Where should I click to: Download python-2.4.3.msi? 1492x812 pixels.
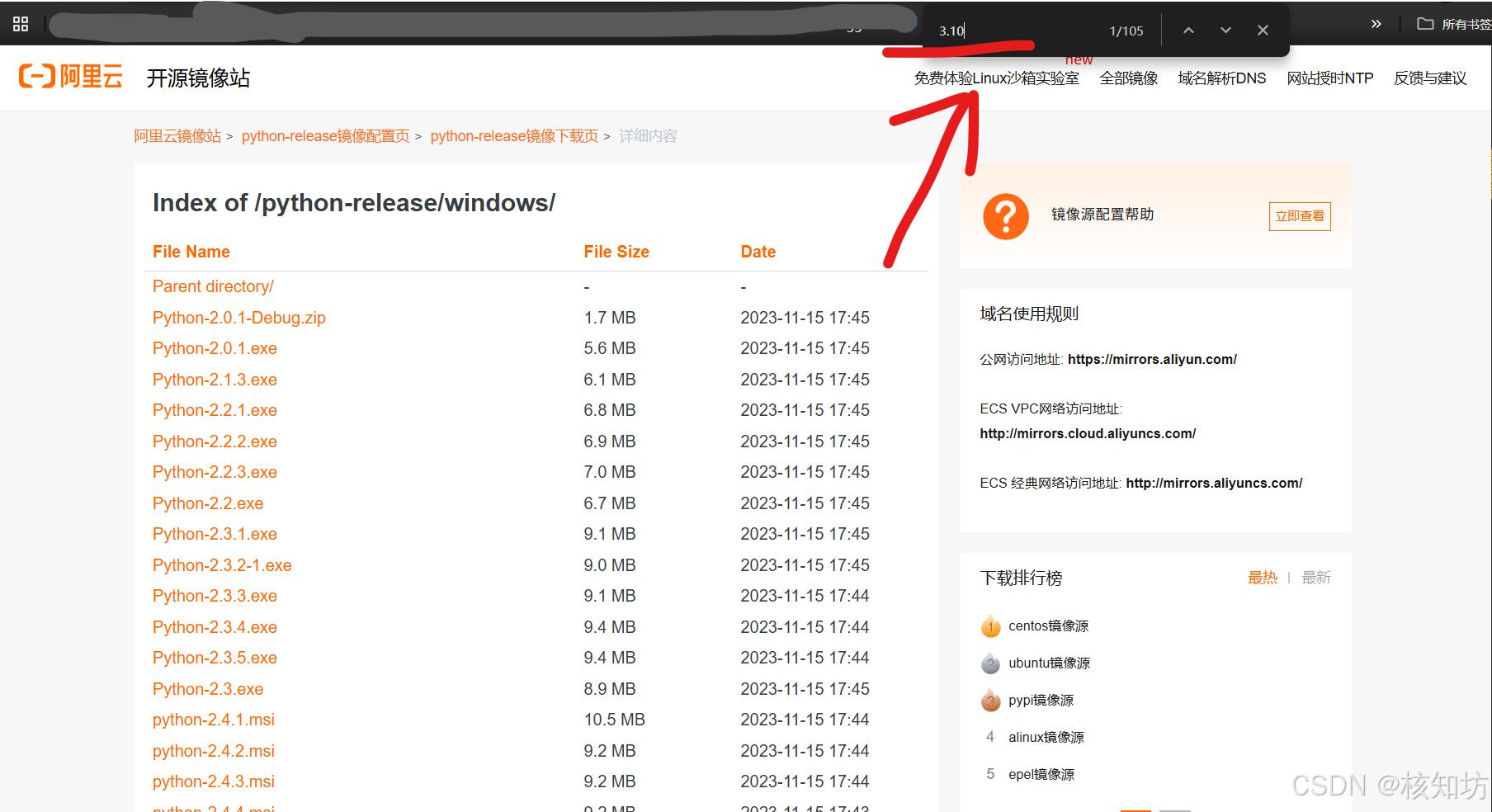click(214, 781)
